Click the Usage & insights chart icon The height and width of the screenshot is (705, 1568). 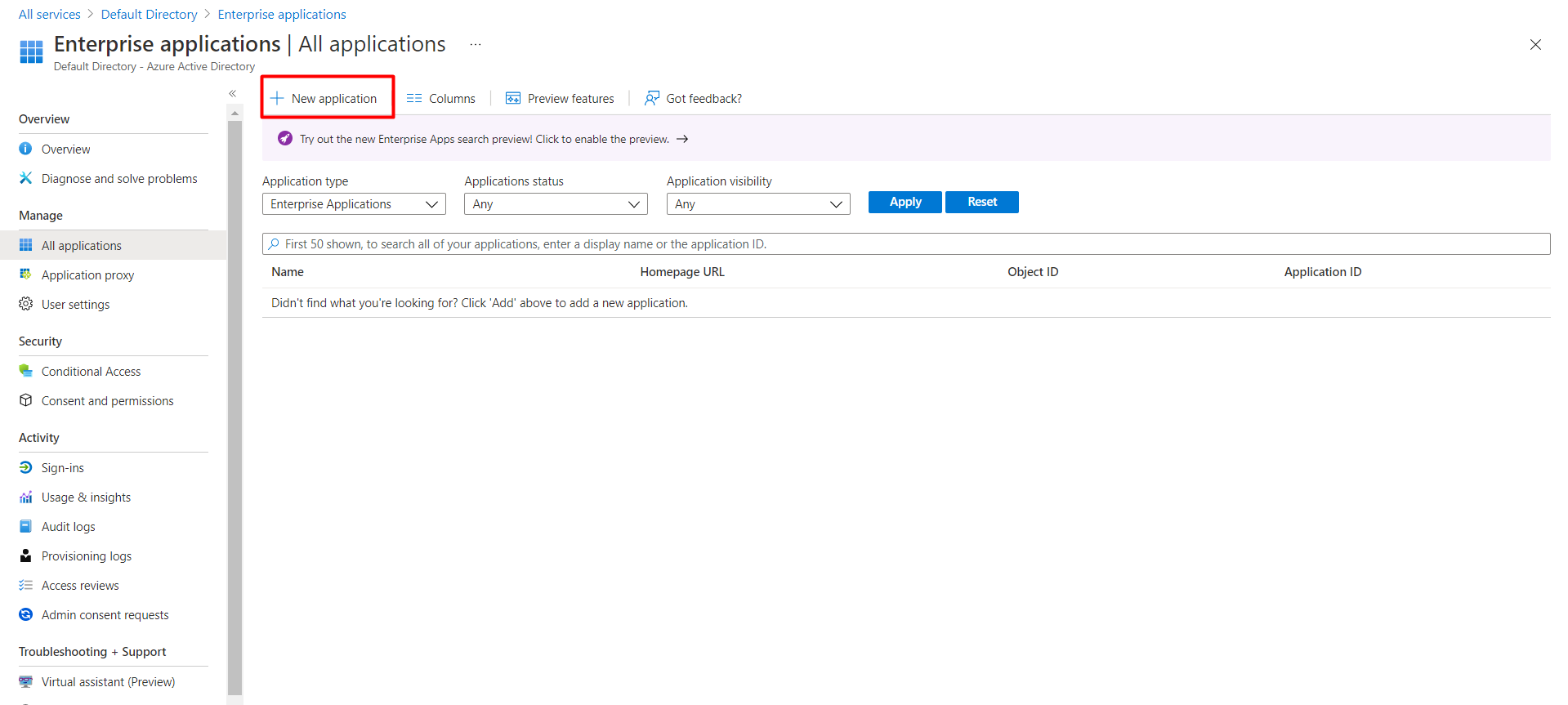(26, 497)
